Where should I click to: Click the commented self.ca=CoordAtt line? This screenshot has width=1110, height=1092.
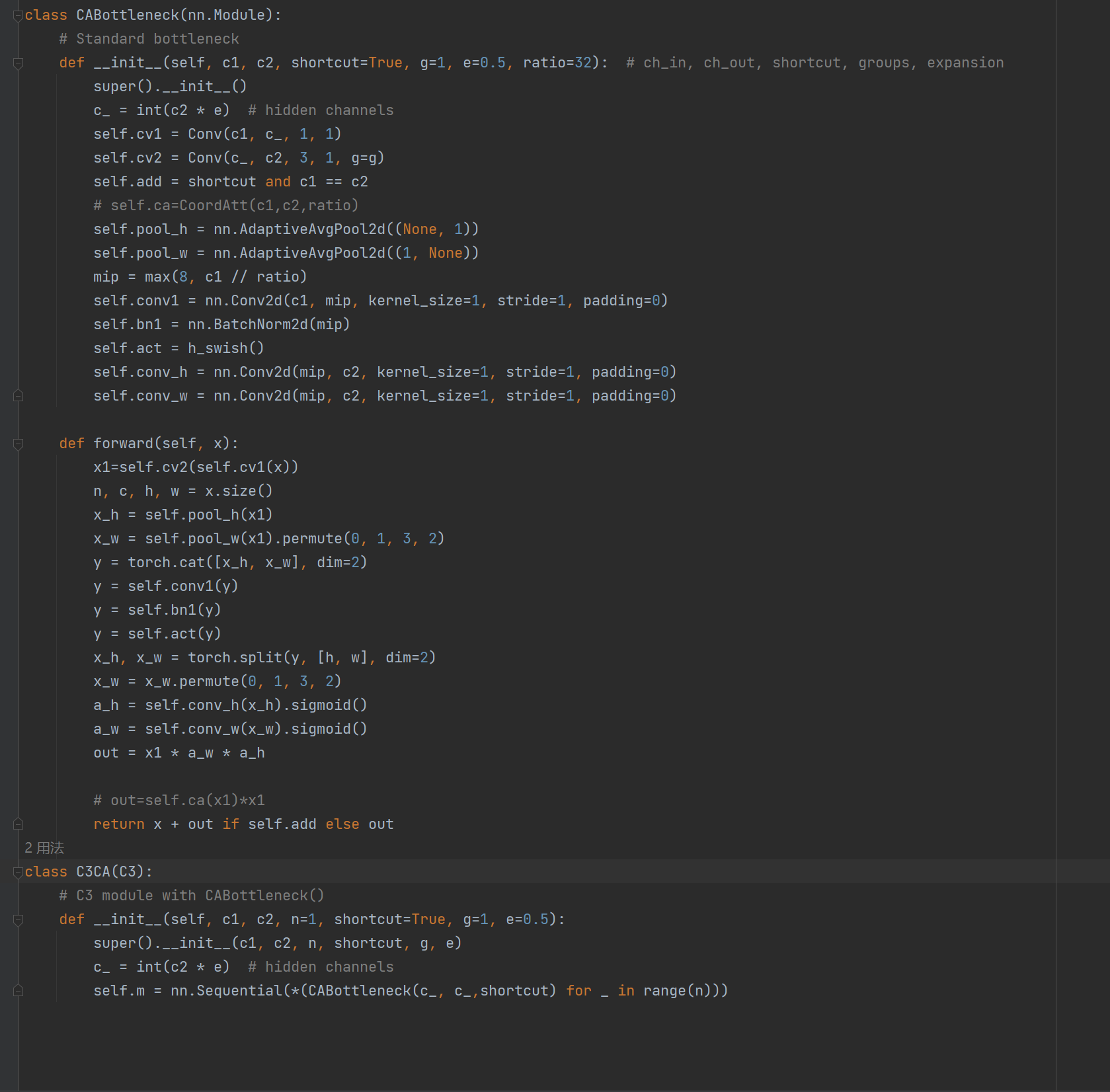(x=225, y=205)
